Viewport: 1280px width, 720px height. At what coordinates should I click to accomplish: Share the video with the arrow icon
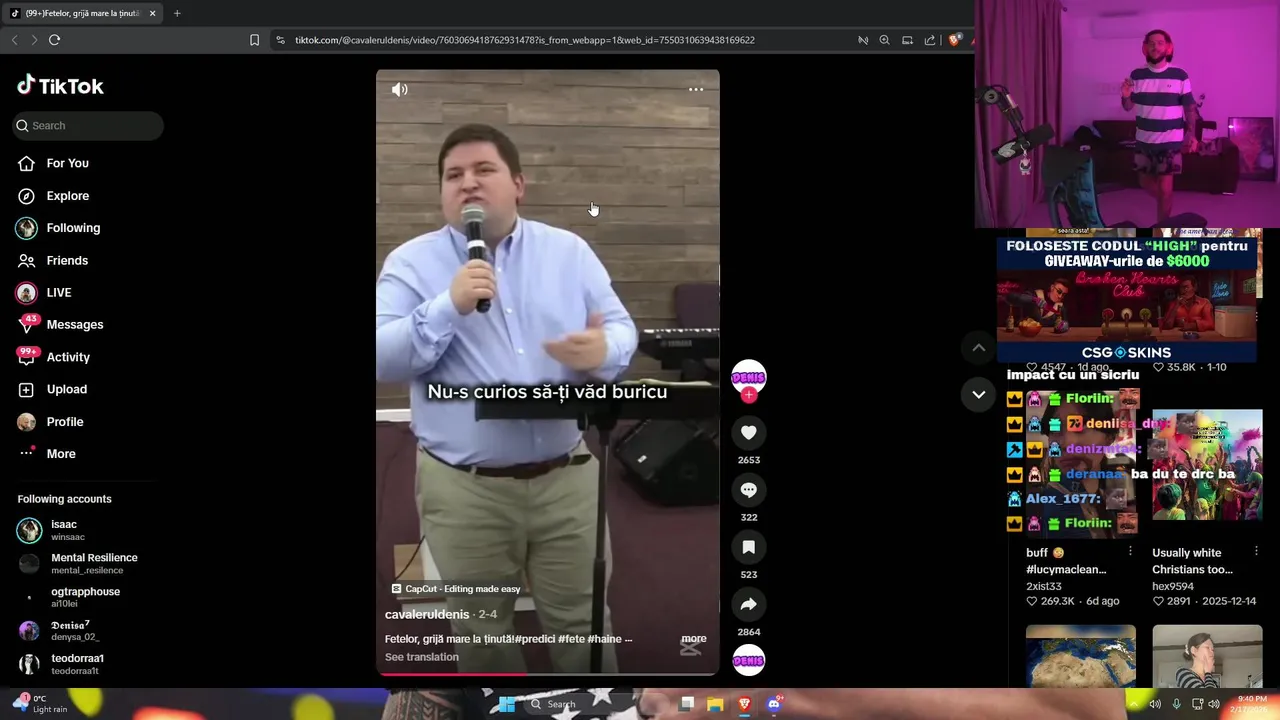coord(749,604)
